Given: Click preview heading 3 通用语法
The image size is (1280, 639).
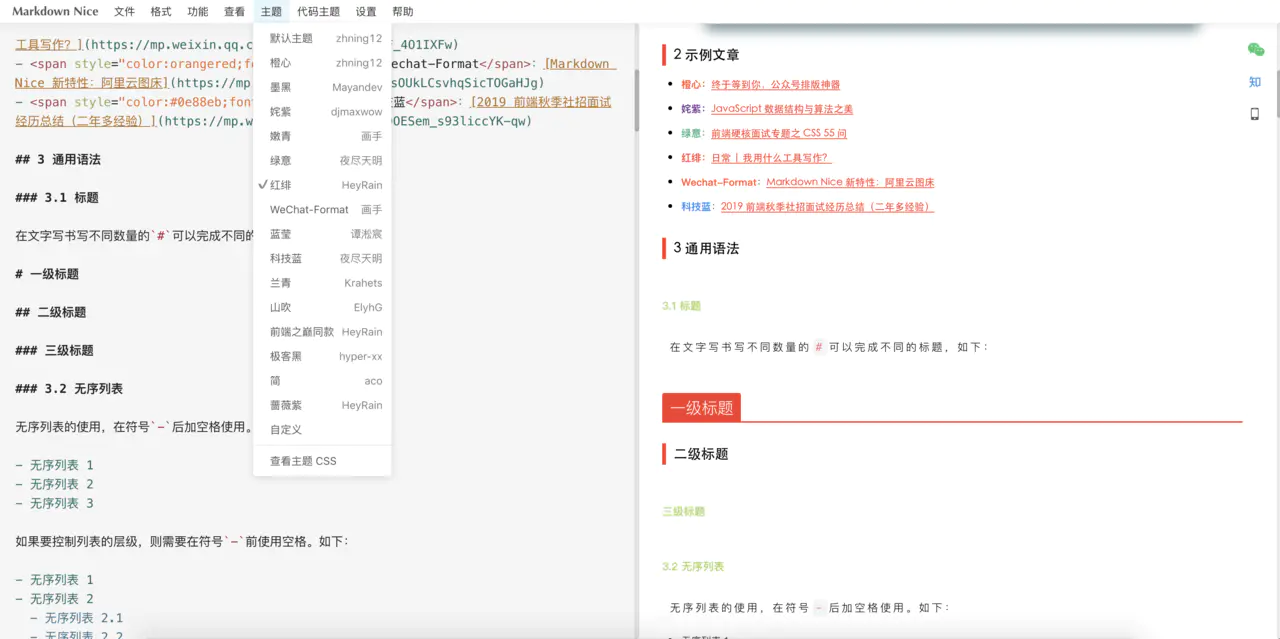Looking at the screenshot, I should (x=706, y=248).
